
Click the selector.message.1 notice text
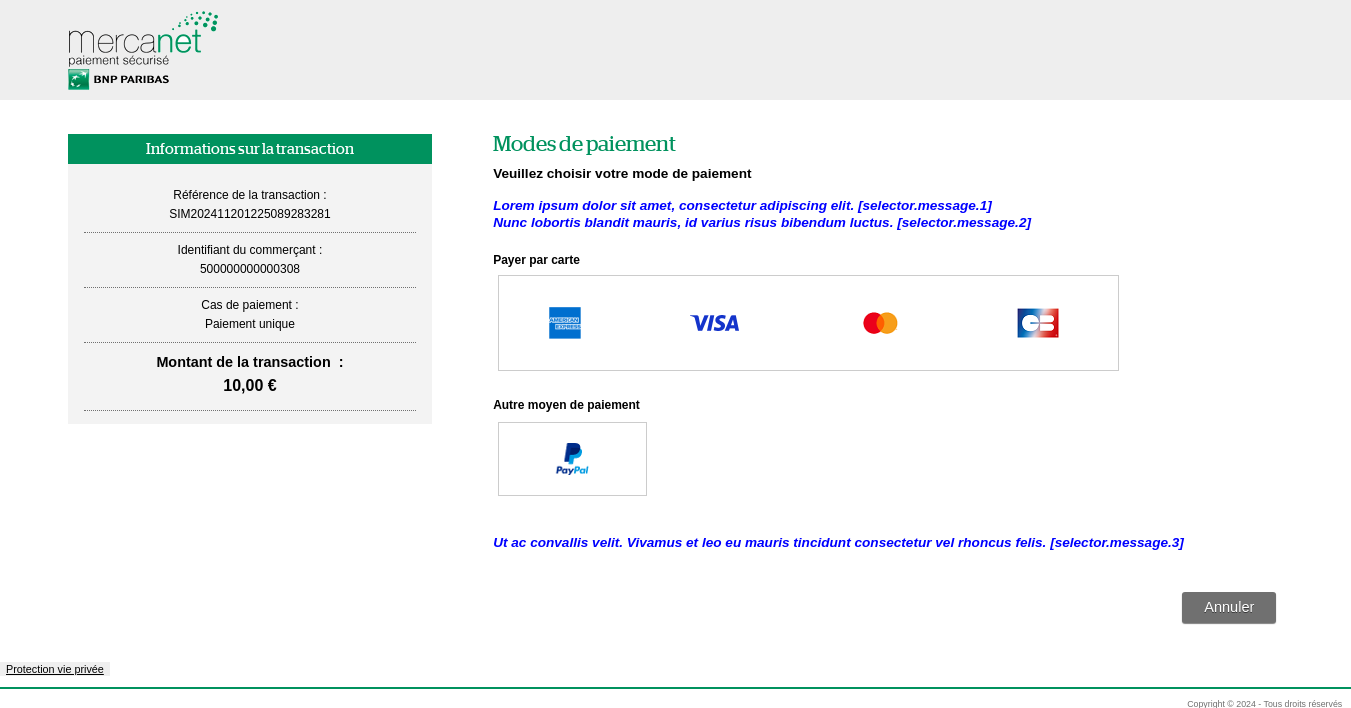click(x=742, y=205)
